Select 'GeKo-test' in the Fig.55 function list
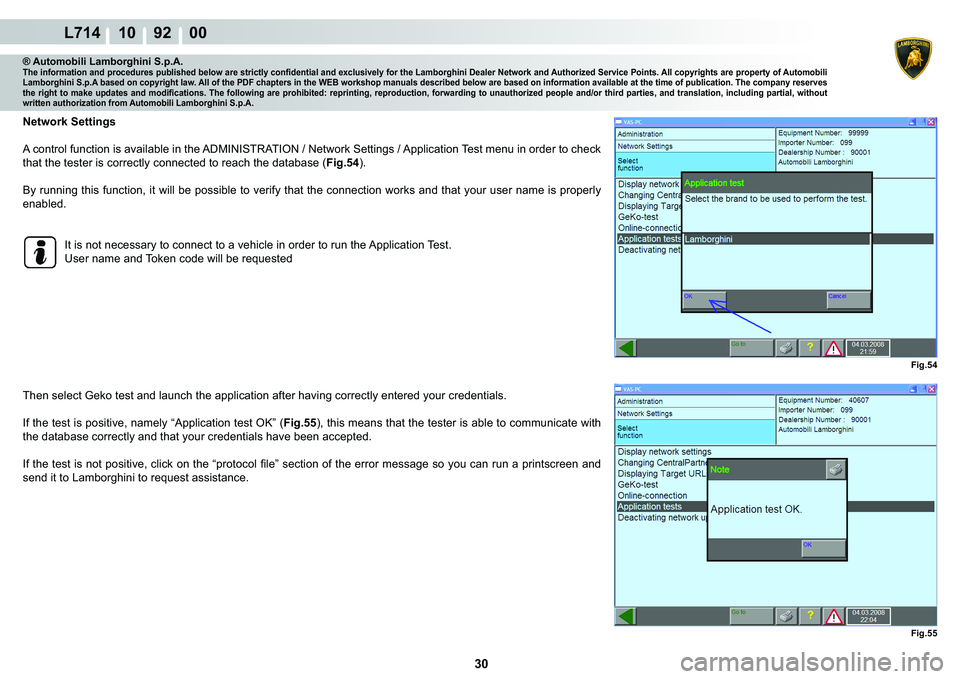The height and width of the screenshot is (679, 960). pyautogui.click(x=638, y=484)
